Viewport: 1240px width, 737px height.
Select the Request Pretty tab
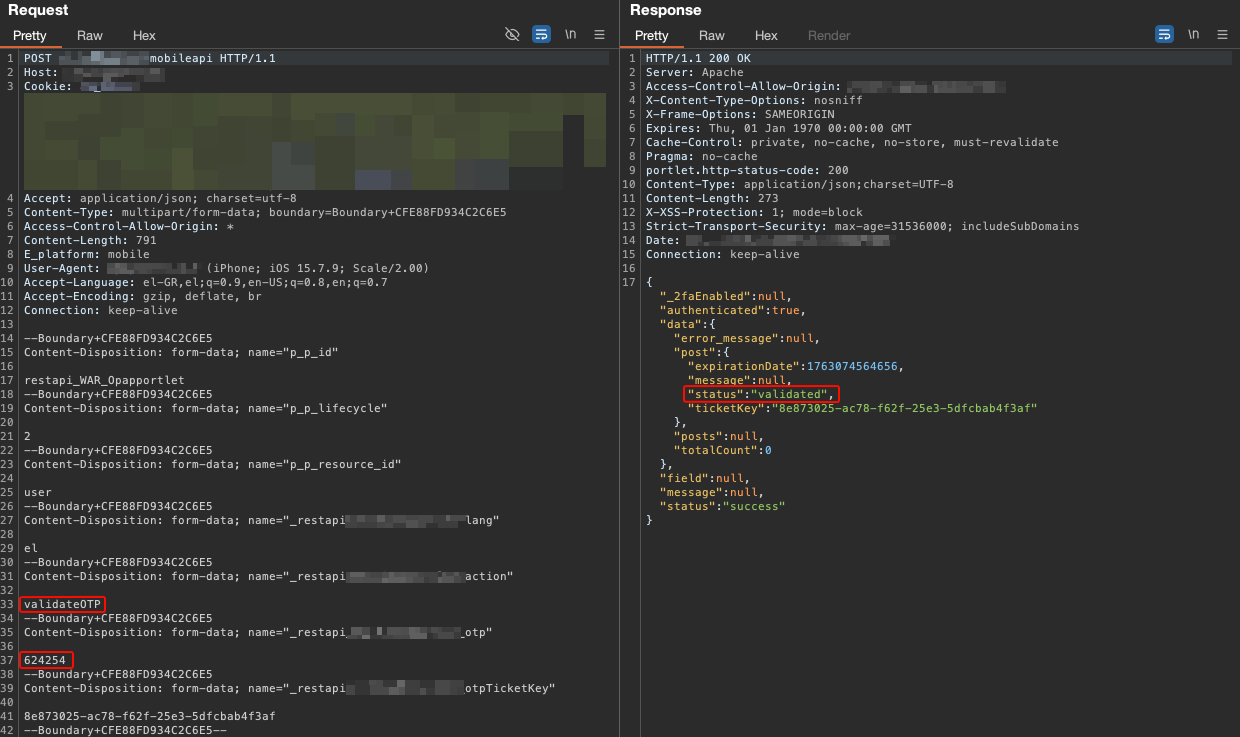[x=30, y=35]
